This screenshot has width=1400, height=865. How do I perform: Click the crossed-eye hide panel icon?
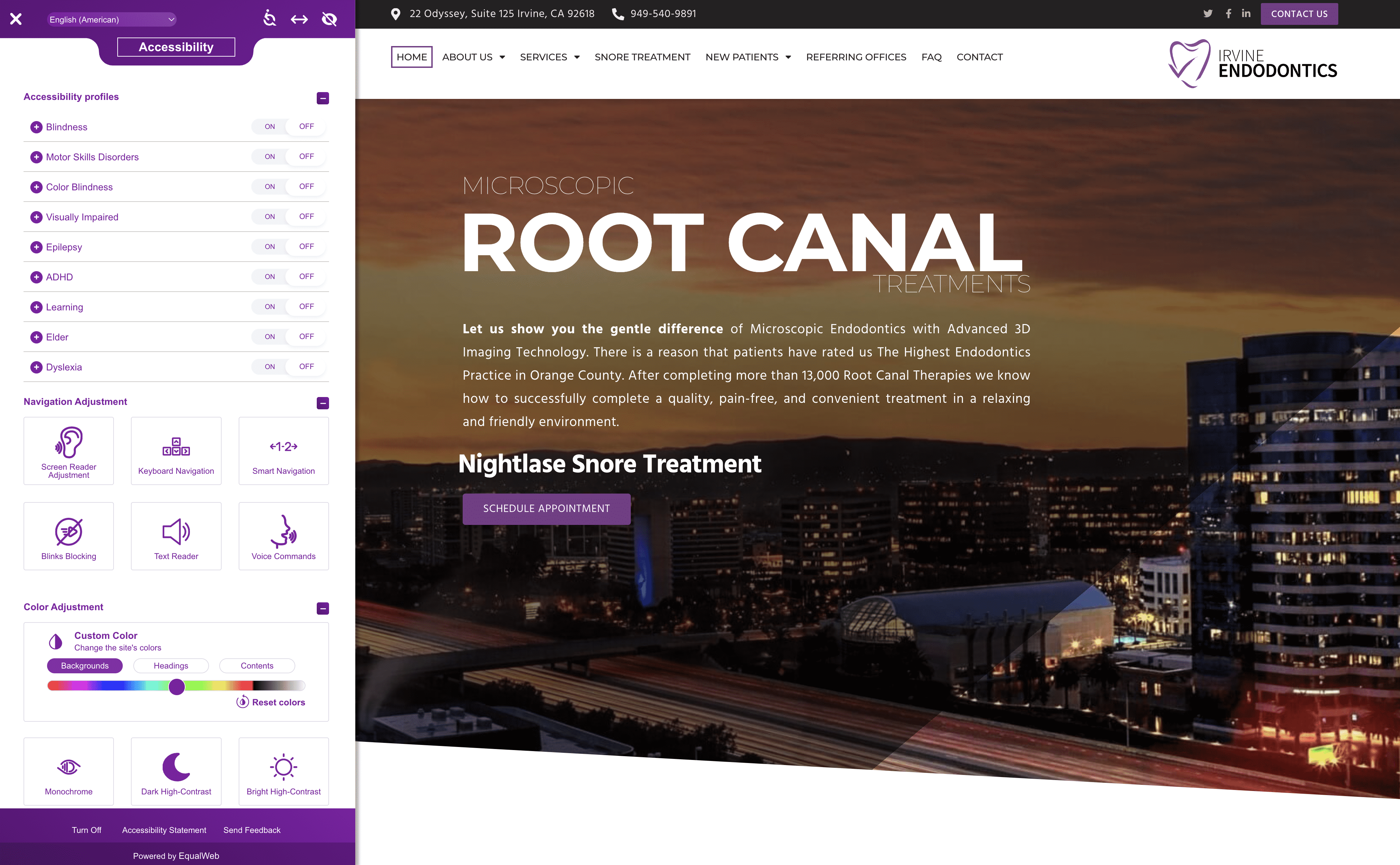point(329,19)
